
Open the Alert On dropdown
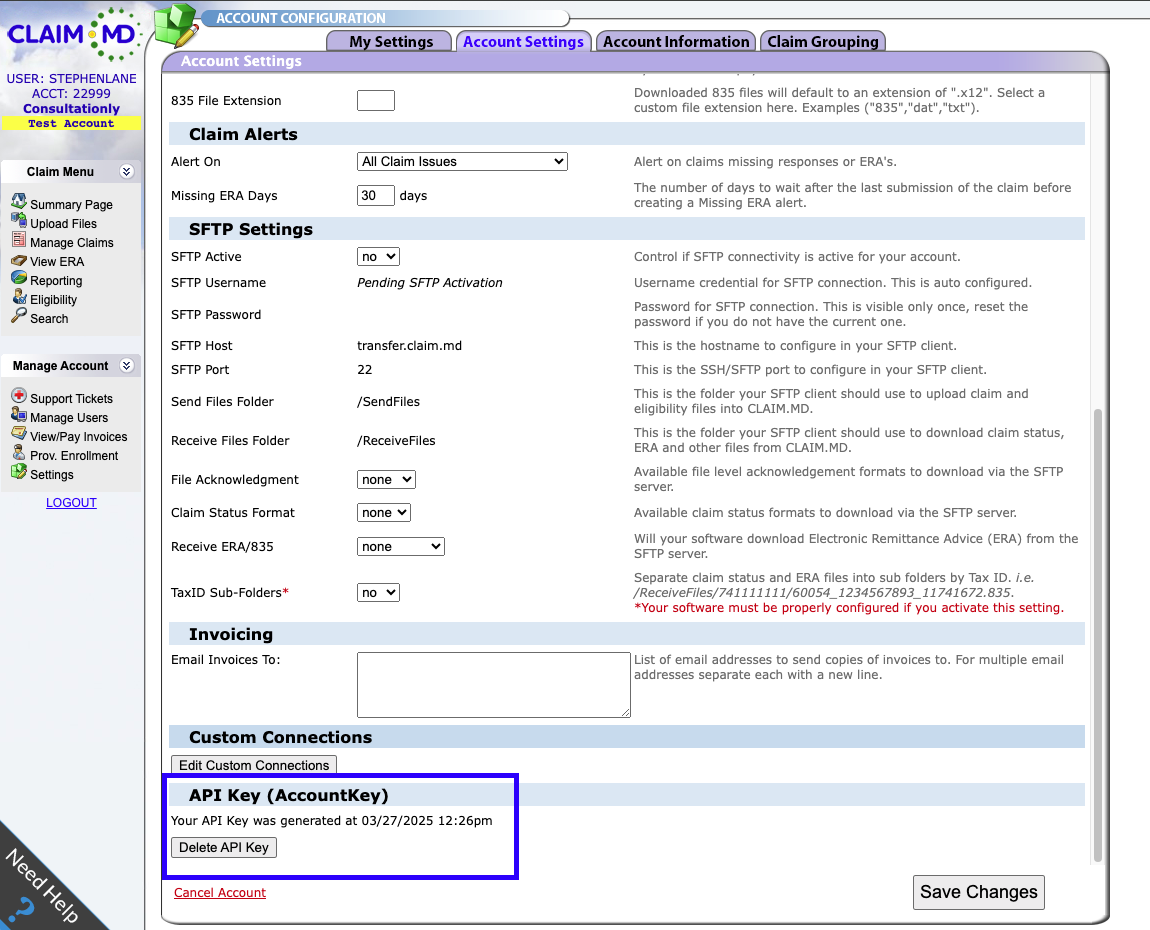[462, 161]
